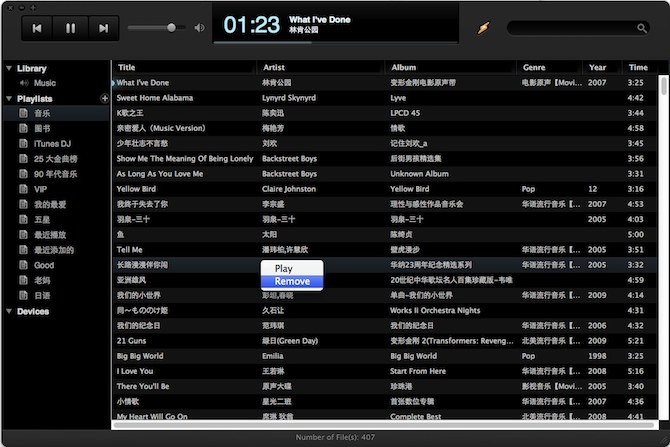Select the song I Love You
The image size is (670, 447).
click(135, 371)
